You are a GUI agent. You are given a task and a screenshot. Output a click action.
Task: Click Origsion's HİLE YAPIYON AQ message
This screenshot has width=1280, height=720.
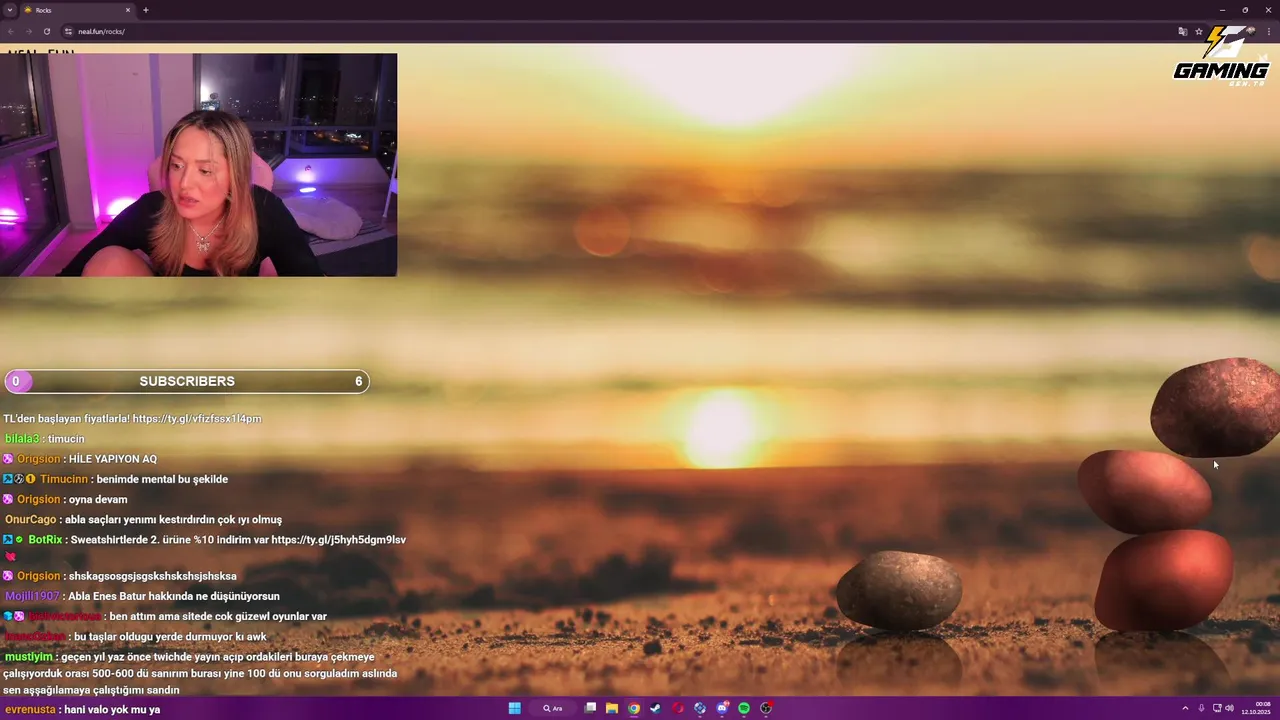[113, 459]
